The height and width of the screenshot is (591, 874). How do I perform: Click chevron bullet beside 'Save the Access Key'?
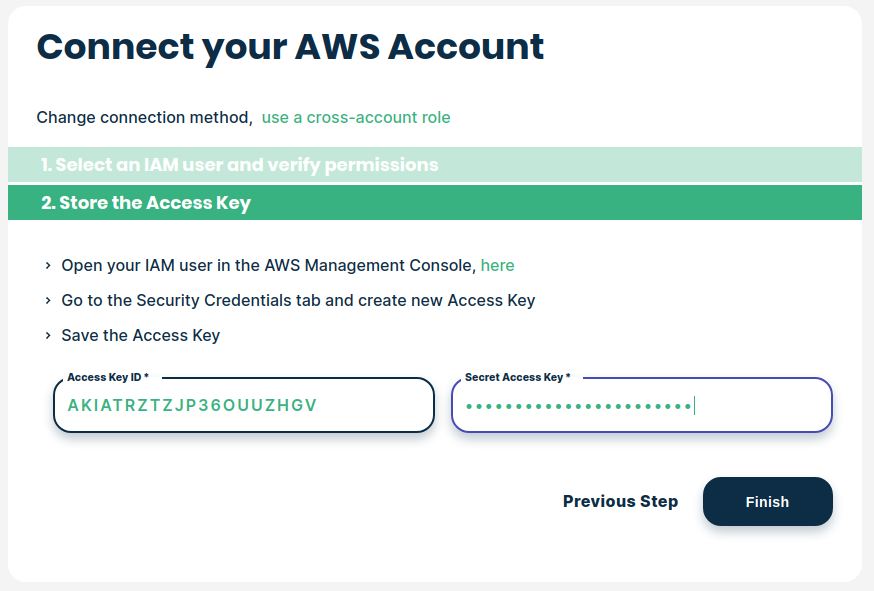[x=47, y=335]
